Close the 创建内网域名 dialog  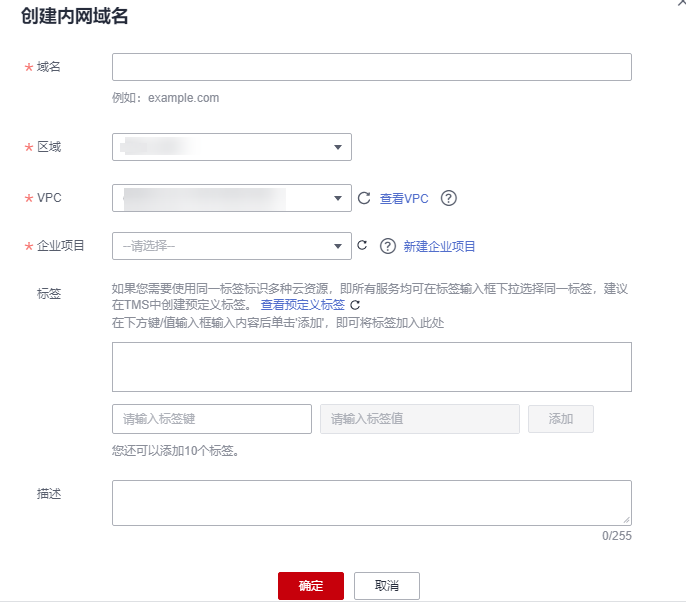coord(680,3)
